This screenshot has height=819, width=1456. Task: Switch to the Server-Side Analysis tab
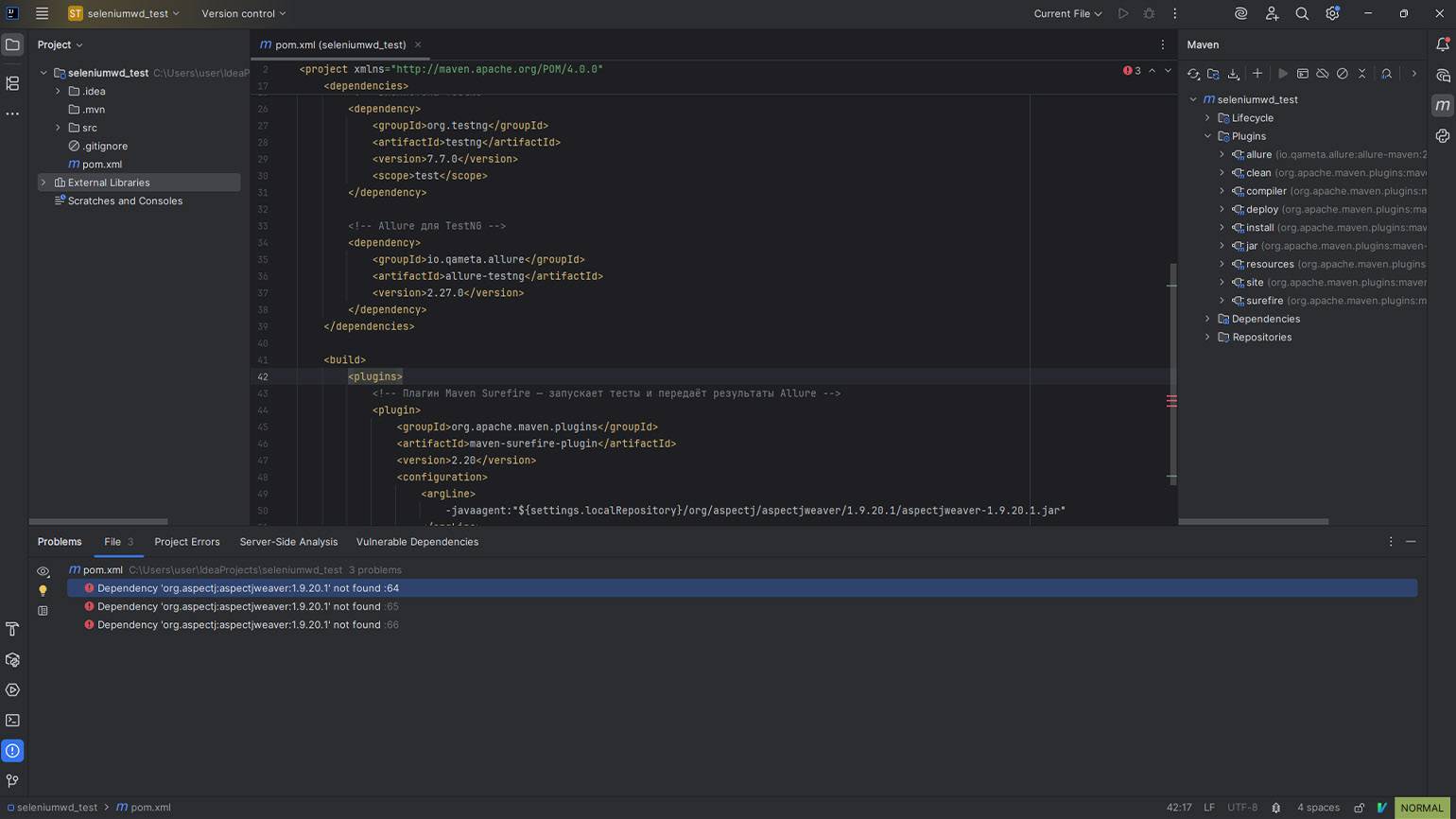[x=288, y=542]
